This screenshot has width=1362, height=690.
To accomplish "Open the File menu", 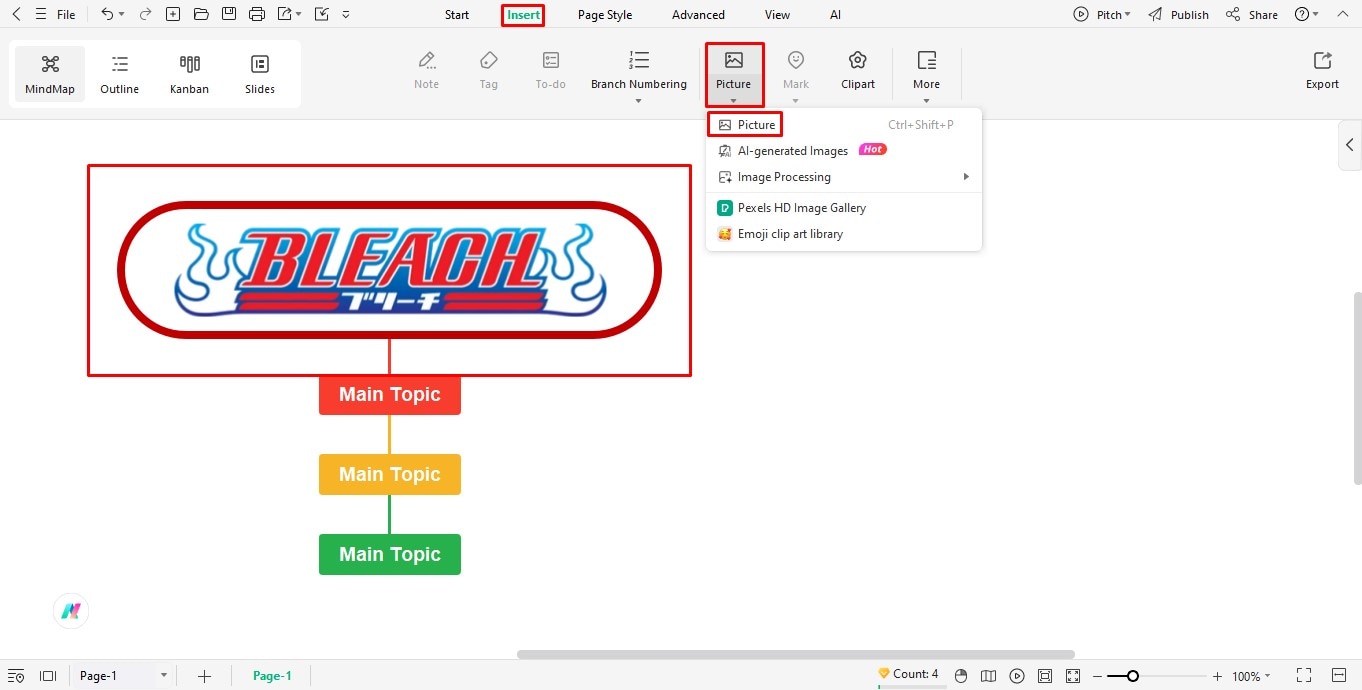I will (66, 15).
